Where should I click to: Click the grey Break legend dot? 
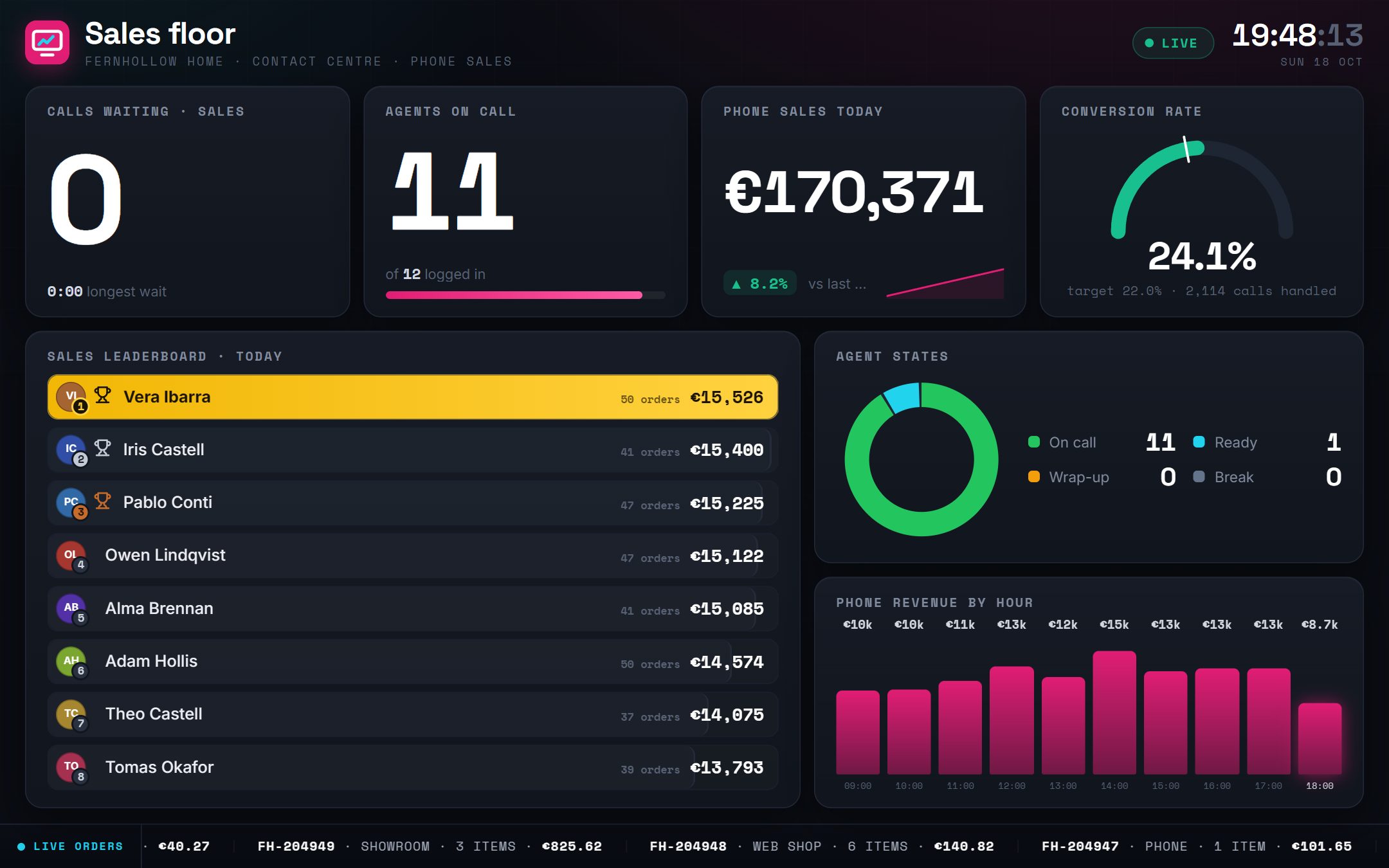(x=1199, y=476)
